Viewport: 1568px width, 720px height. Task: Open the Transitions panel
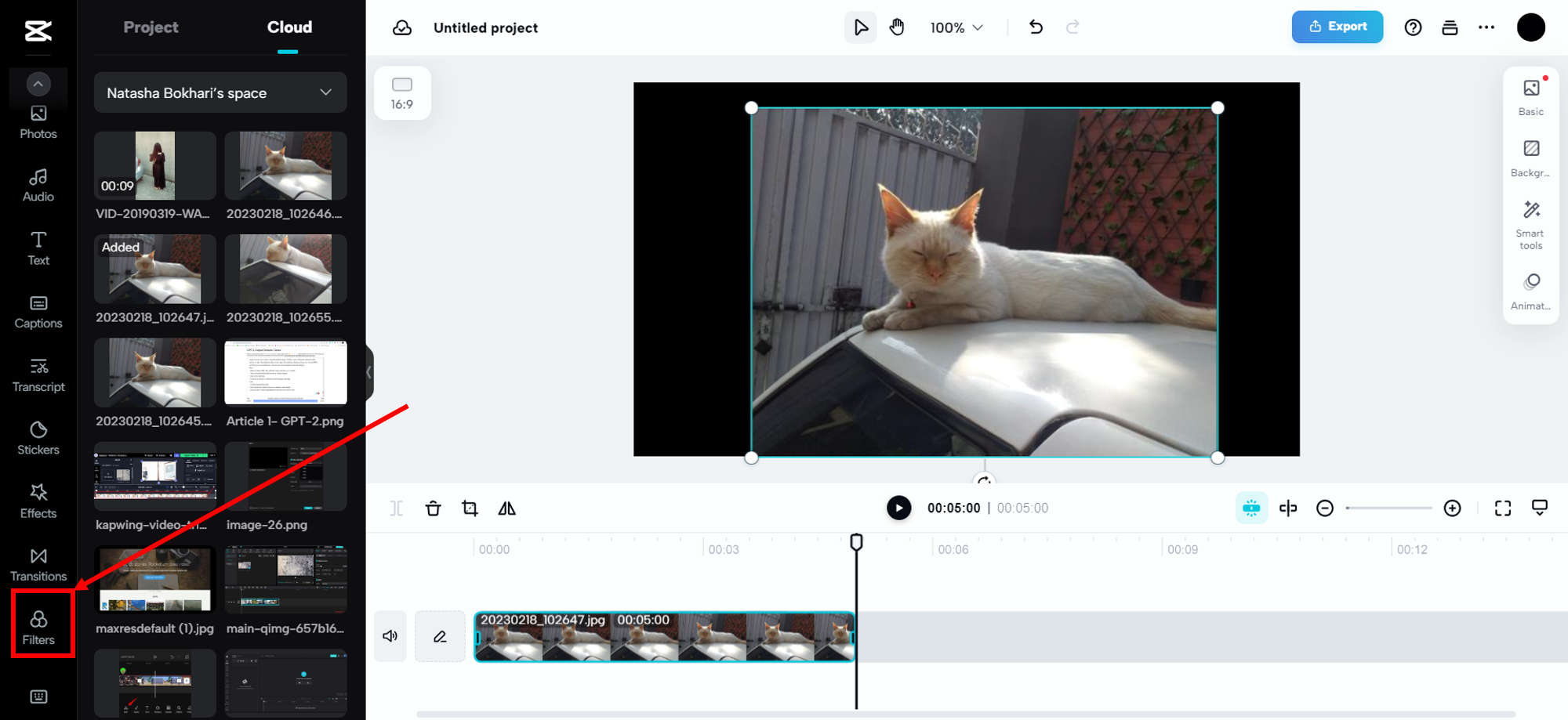(x=38, y=565)
